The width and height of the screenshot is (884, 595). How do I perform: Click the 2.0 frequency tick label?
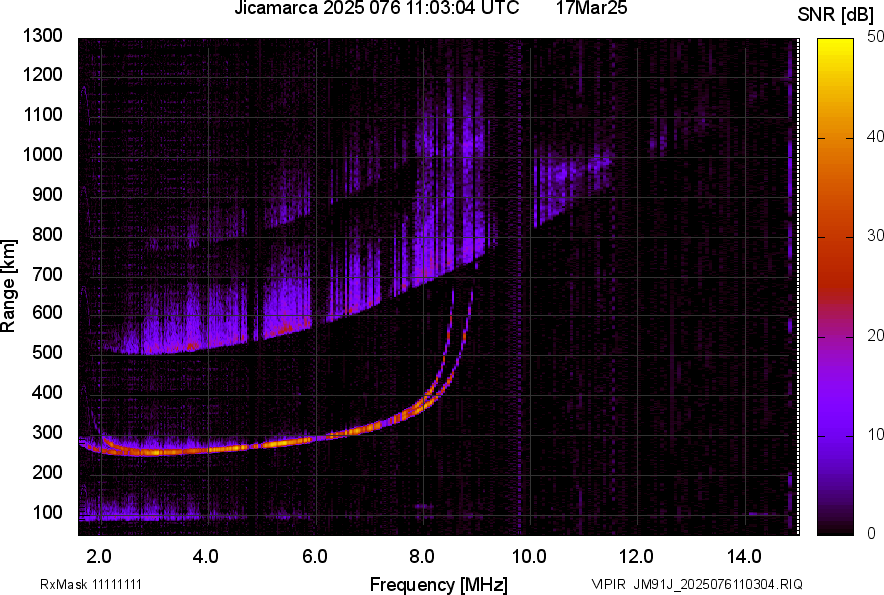(x=100, y=556)
